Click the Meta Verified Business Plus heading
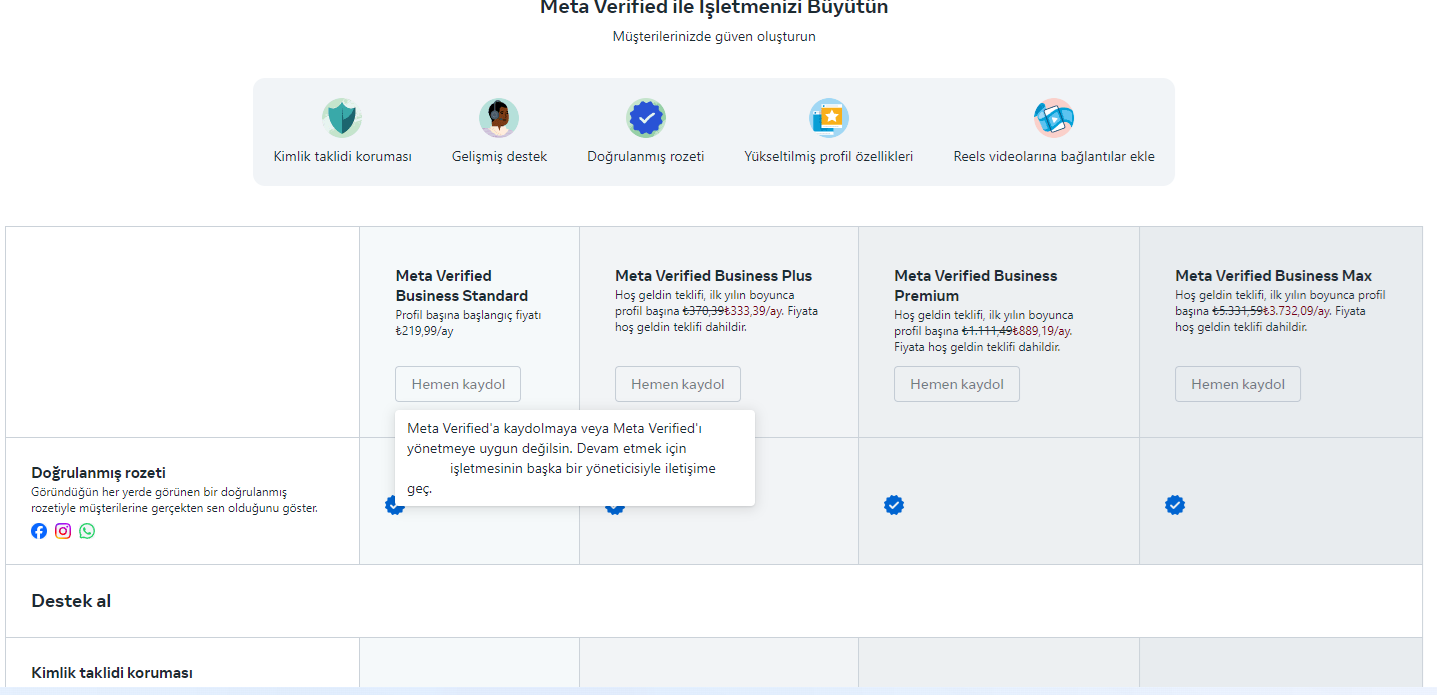This screenshot has height=695, width=1437. click(714, 276)
